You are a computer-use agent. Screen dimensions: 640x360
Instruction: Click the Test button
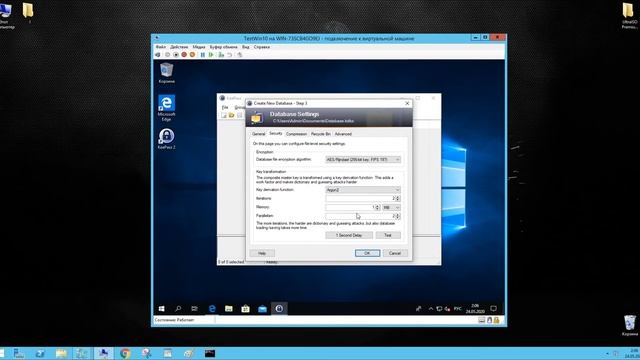click(388, 235)
